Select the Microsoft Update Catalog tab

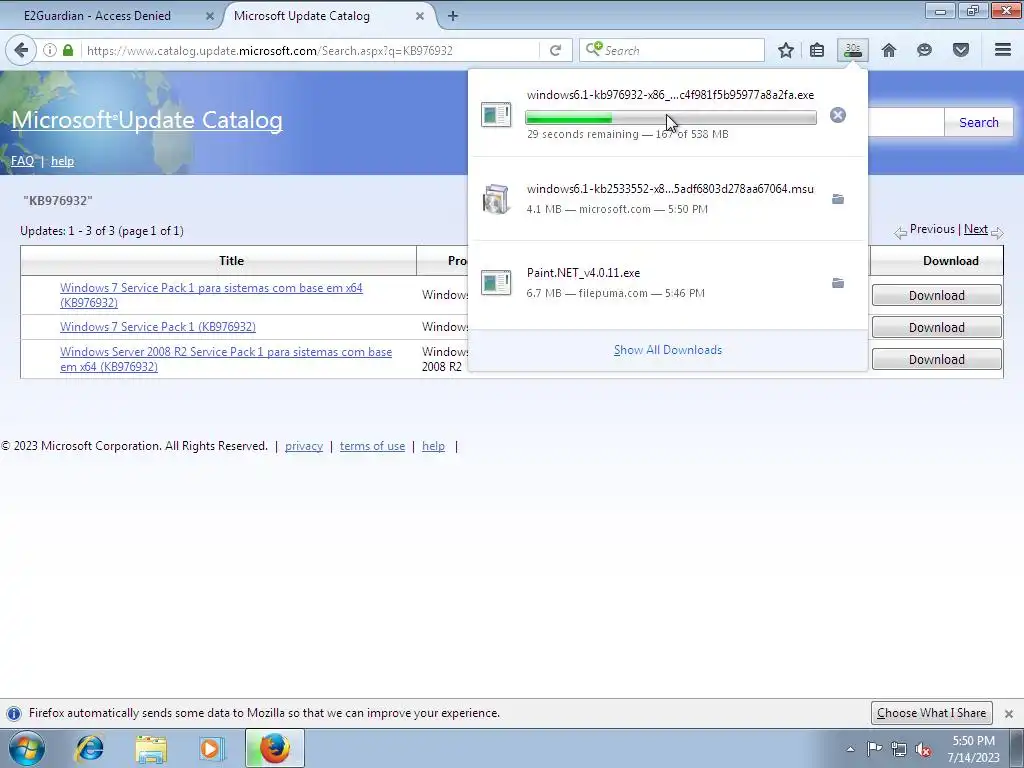tap(302, 16)
